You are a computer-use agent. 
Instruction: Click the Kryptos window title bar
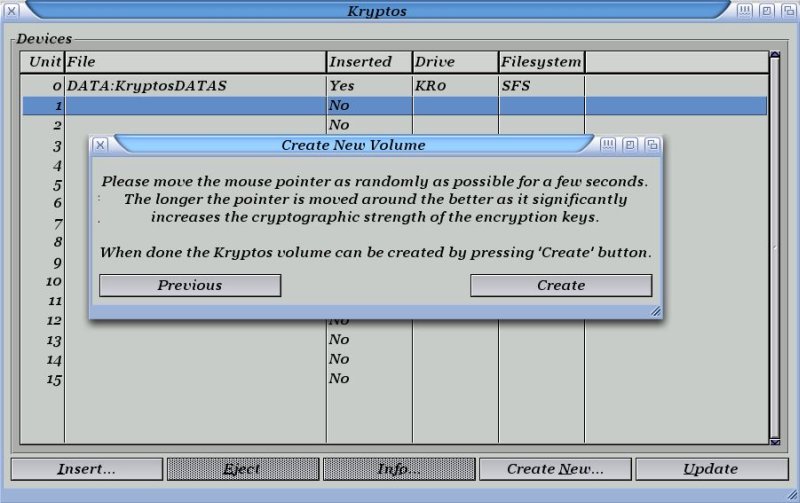point(377,11)
